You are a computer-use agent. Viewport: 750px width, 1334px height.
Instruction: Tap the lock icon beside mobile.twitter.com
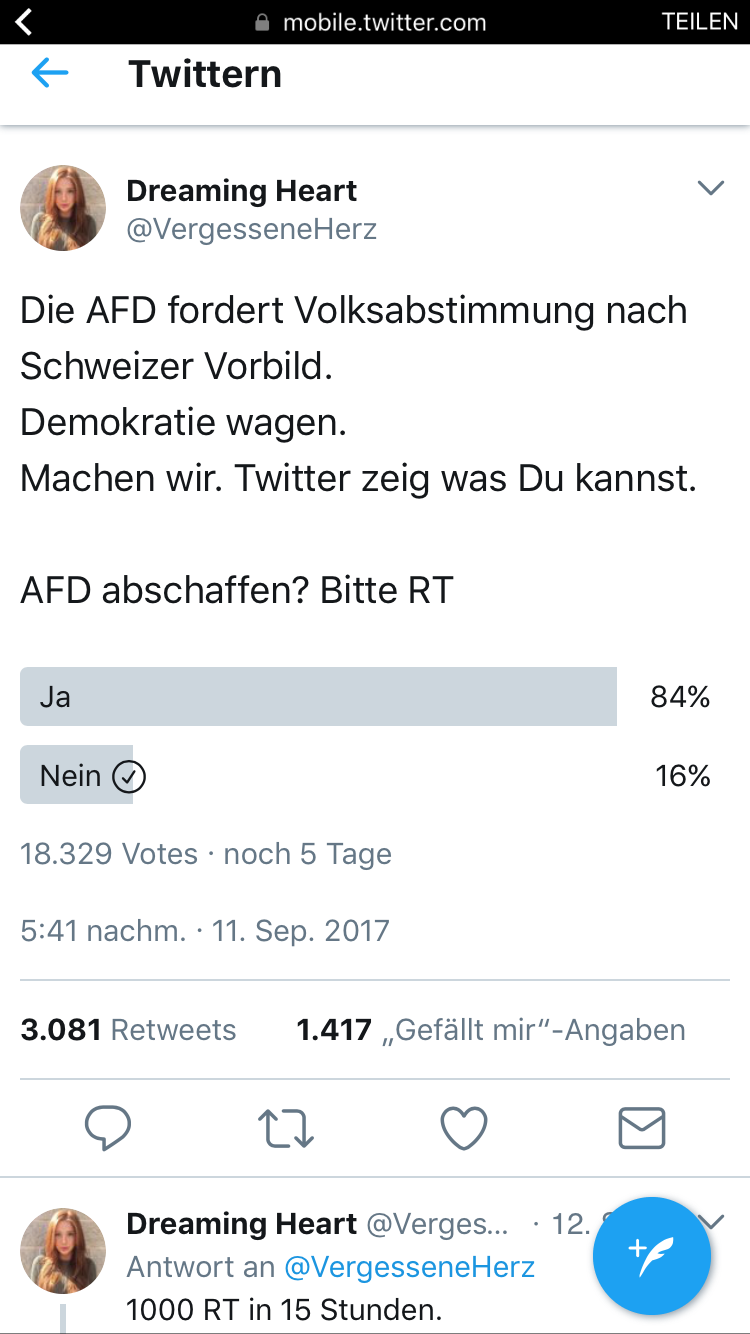click(x=263, y=22)
